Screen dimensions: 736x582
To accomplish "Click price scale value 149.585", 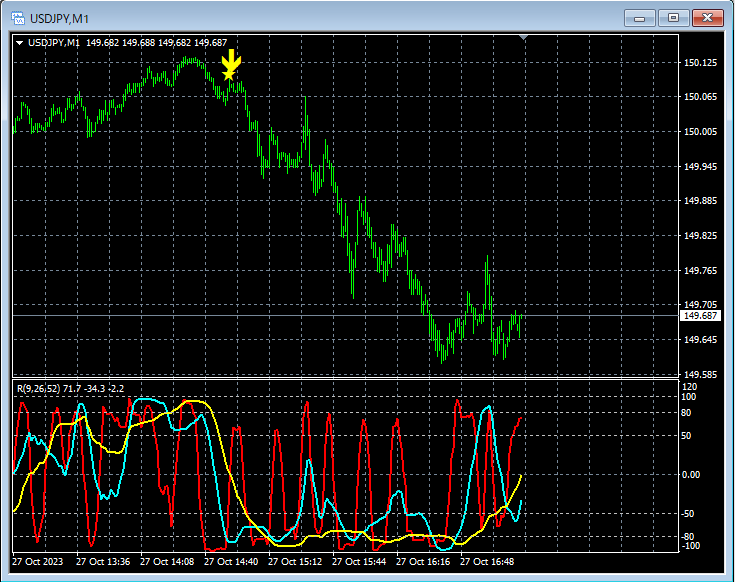I will pyautogui.click(x=700, y=375).
